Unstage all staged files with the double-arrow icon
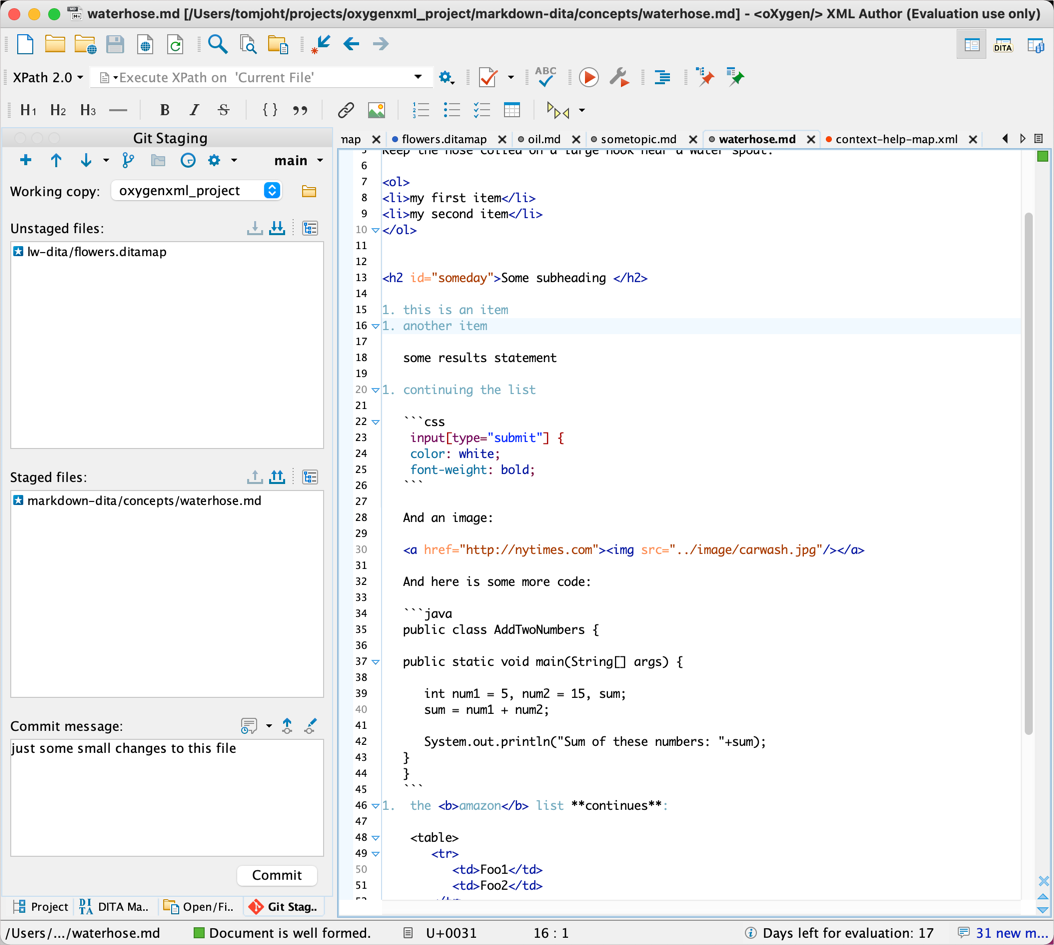This screenshot has width=1054, height=945. [277, 477]
